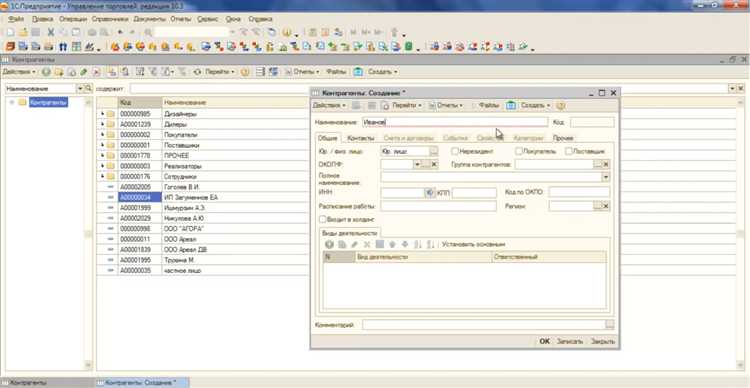Click Закрыть button in creation dialog
The image size is (750, 388).
pyautogui.click(x=602, y=342)
